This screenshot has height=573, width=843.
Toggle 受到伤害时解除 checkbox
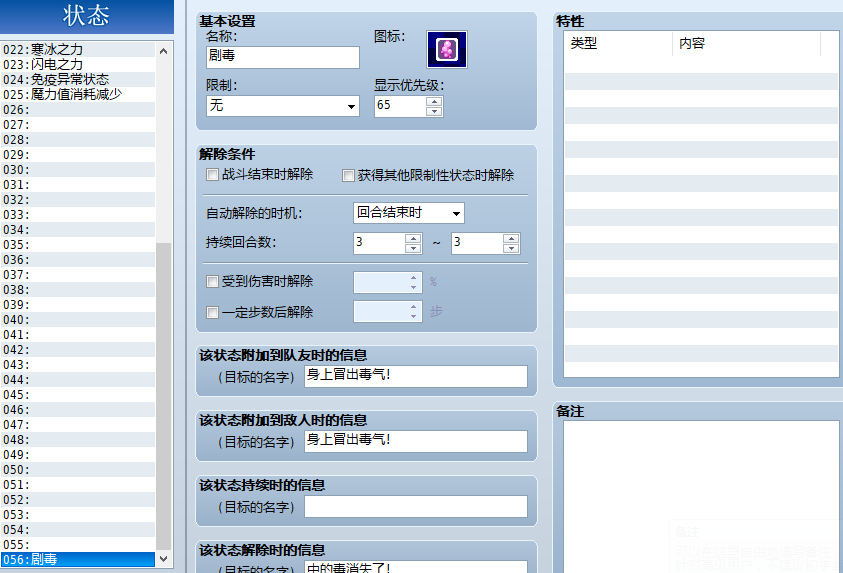(212, 282)
